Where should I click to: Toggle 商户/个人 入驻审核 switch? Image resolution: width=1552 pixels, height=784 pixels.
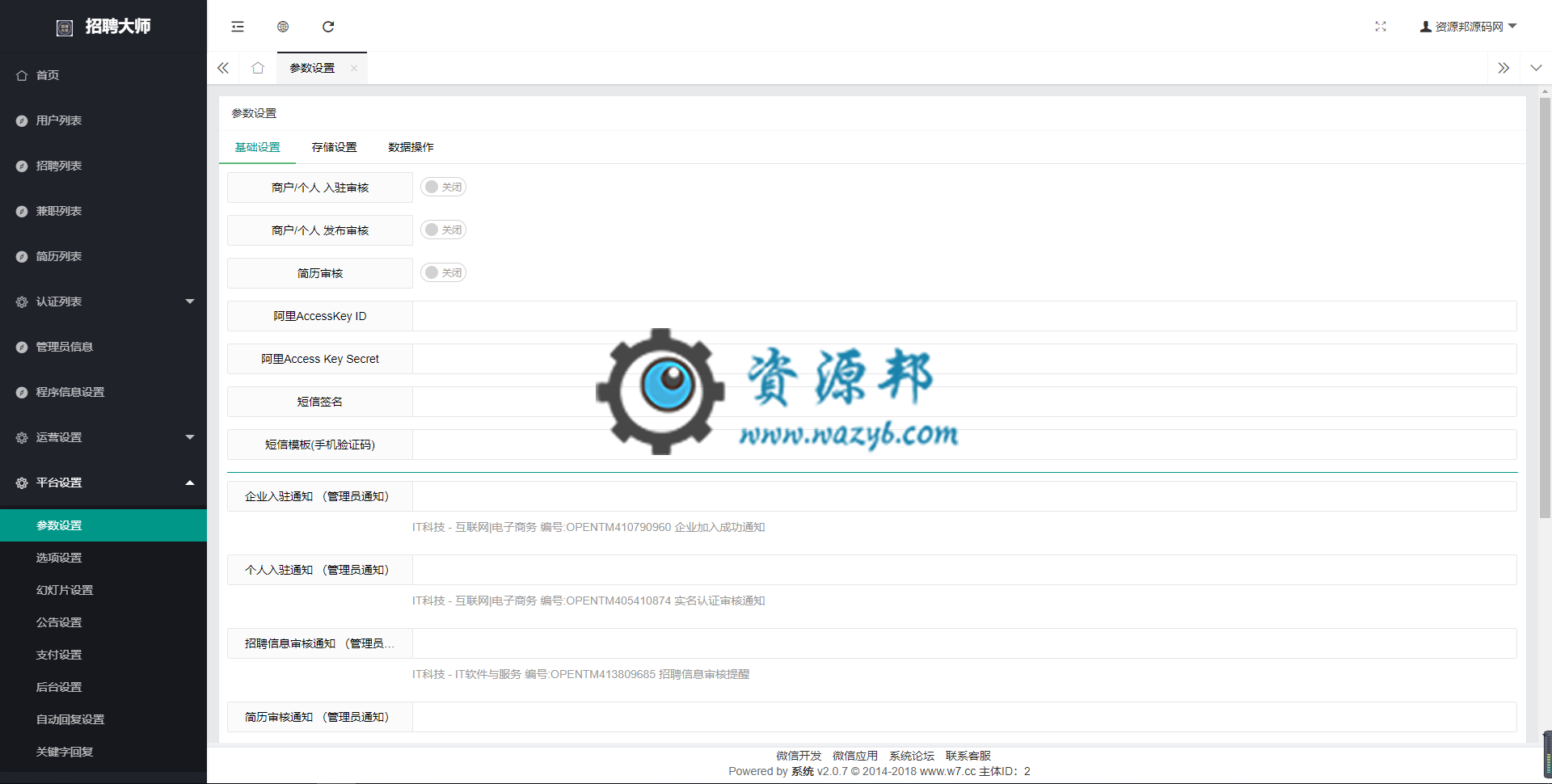tap(443, 187)
